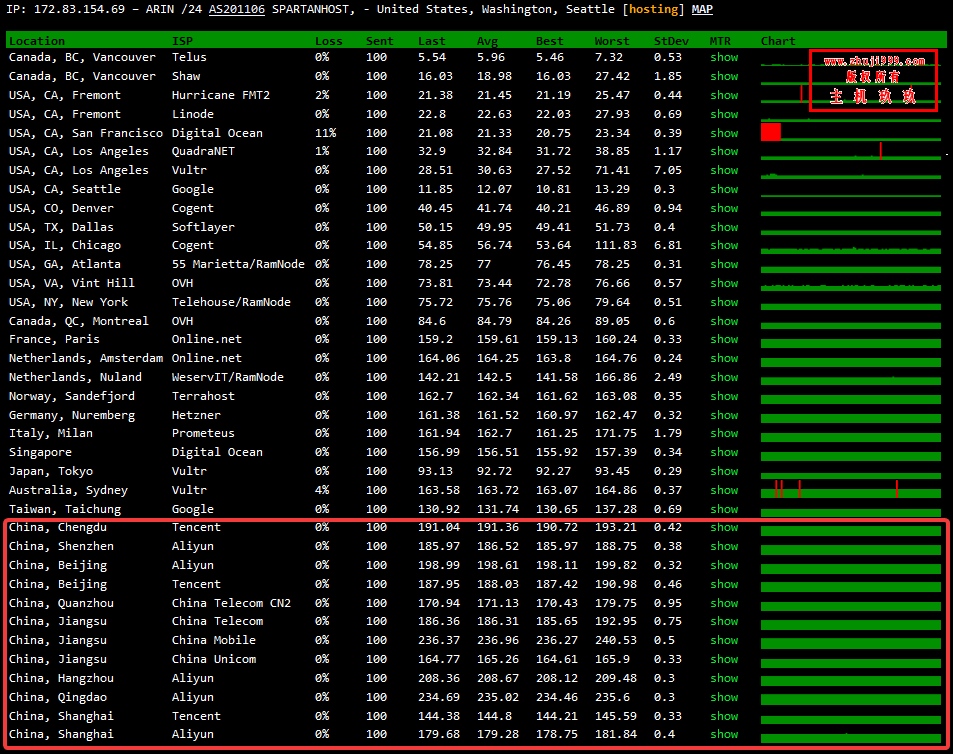
Task: Click the red packet-loss block in San Francisco chart
Action: 770,132
